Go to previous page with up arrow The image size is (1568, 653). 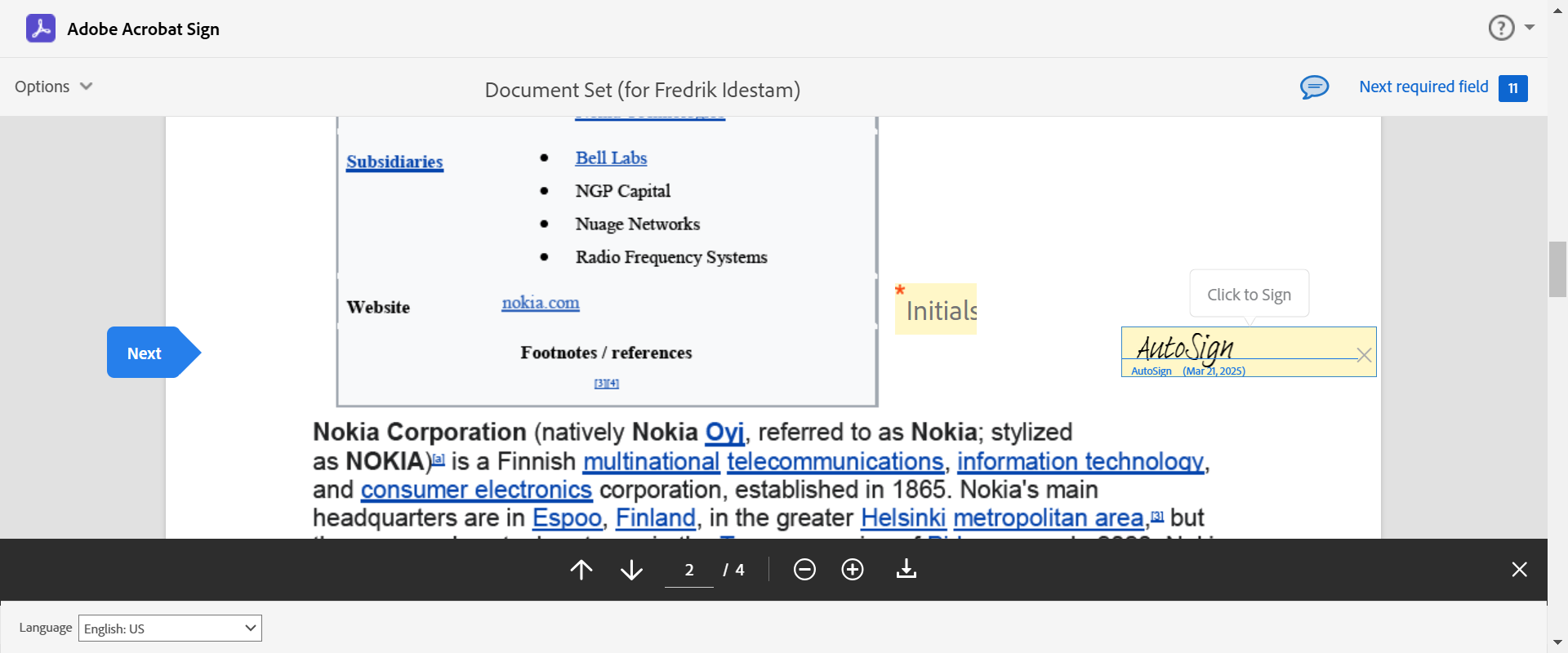tap(581, 570)
